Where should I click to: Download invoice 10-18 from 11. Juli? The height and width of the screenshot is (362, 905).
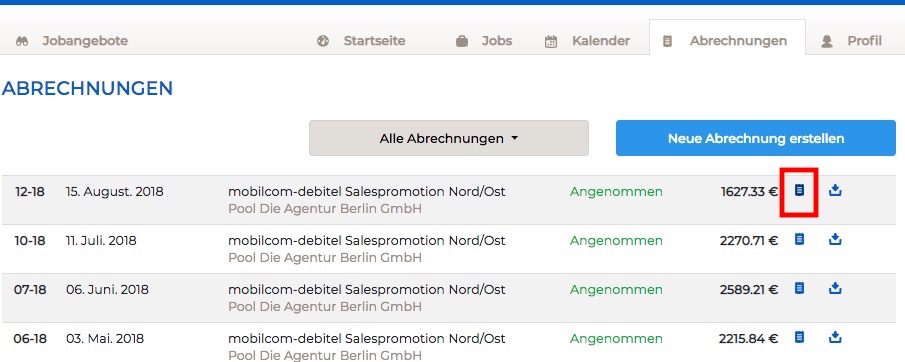(x=835, y=239)
